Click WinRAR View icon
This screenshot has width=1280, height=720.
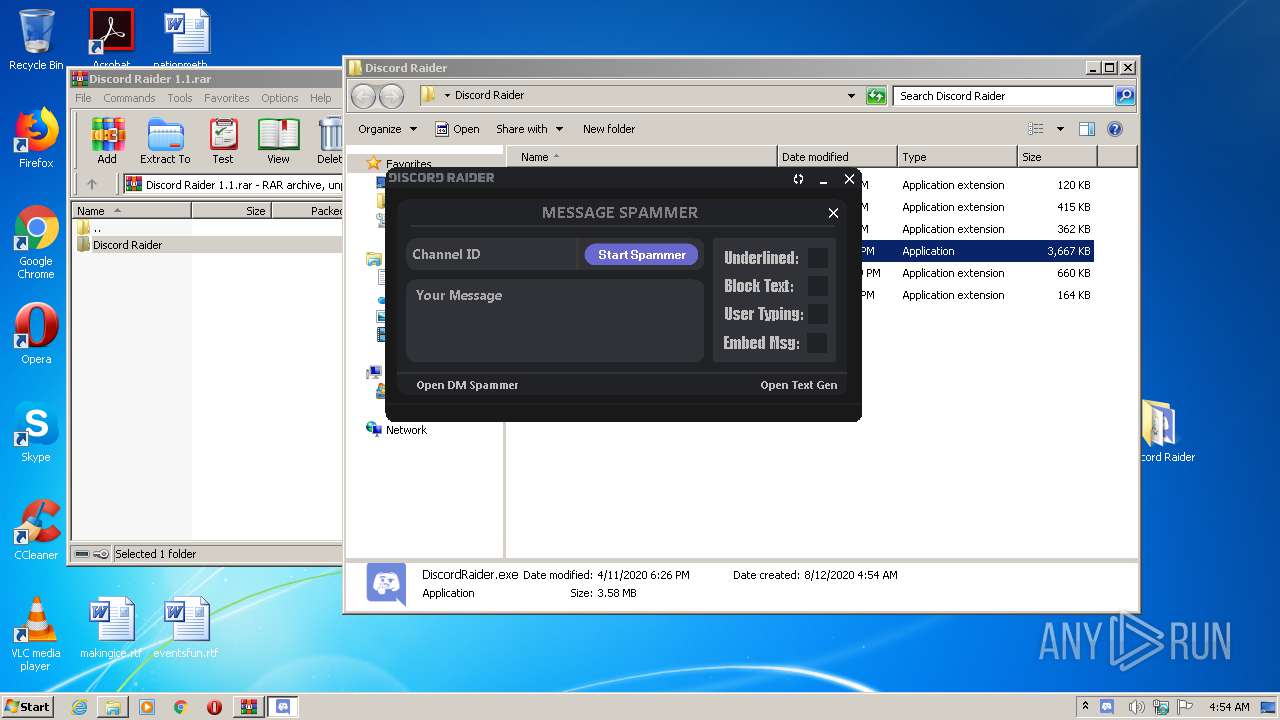278,141
